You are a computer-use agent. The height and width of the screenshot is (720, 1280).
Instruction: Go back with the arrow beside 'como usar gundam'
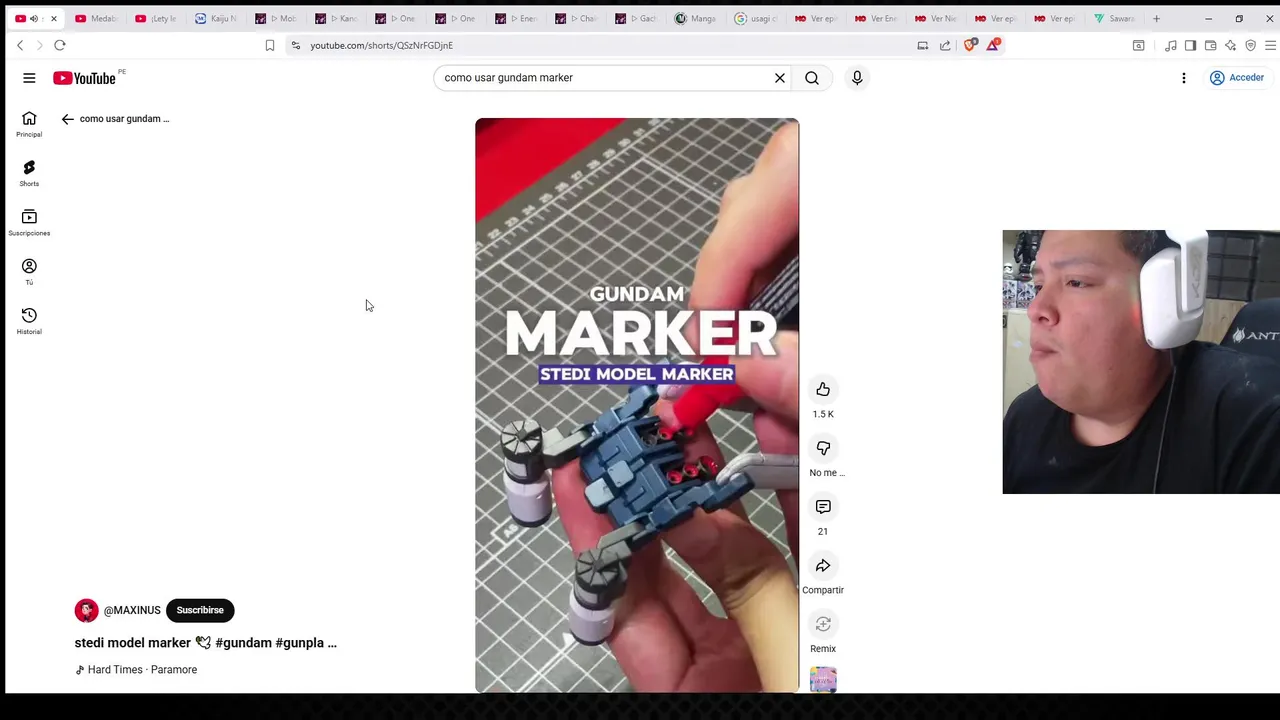[x=68, y=119]
